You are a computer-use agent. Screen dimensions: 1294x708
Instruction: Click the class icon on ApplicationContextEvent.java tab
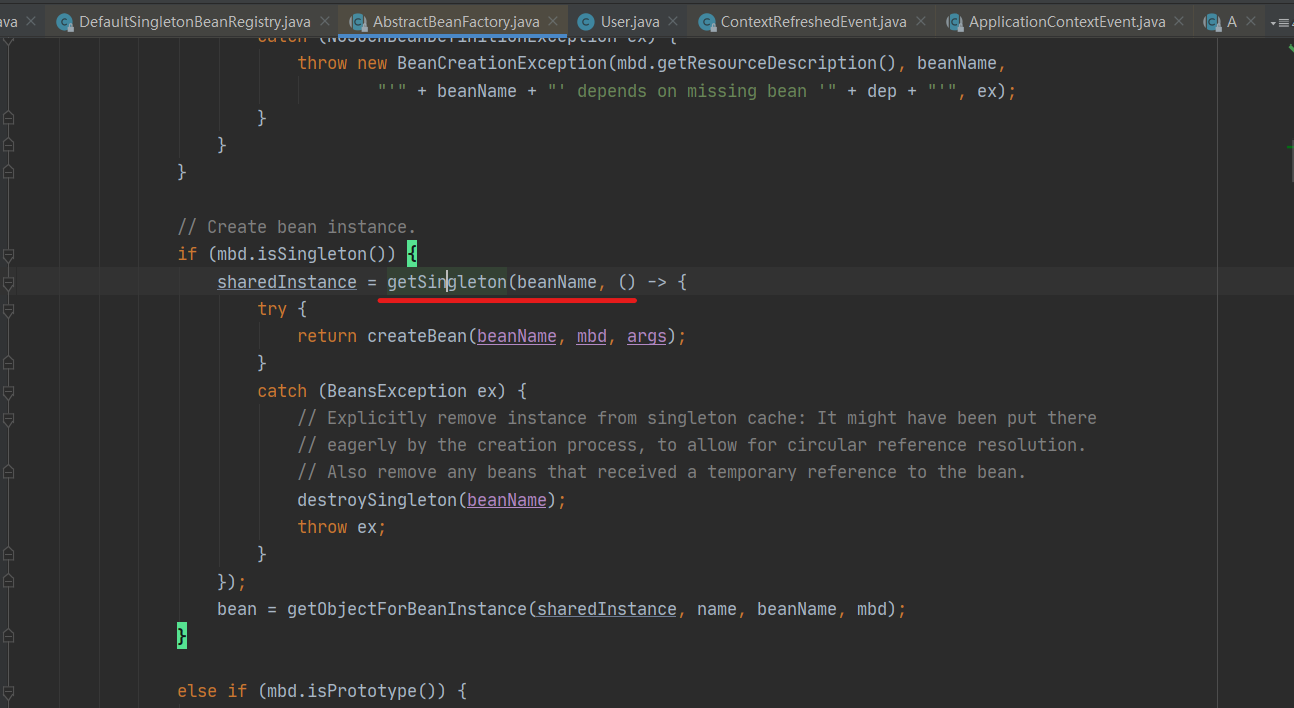[954, 21]
